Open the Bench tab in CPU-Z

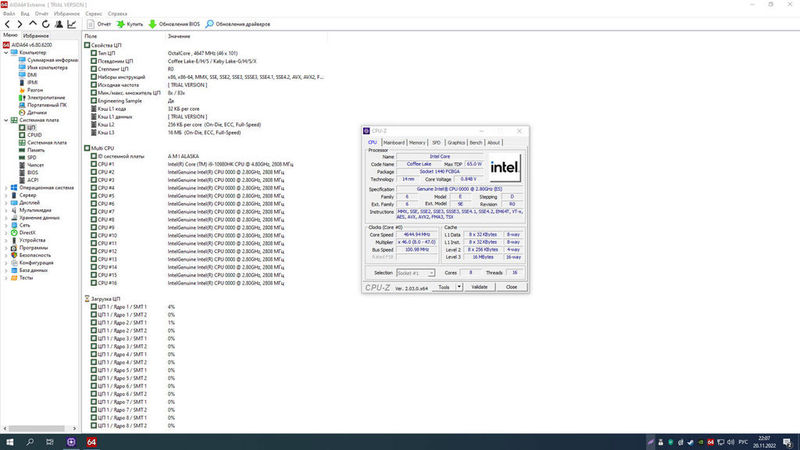coord(476,143)
